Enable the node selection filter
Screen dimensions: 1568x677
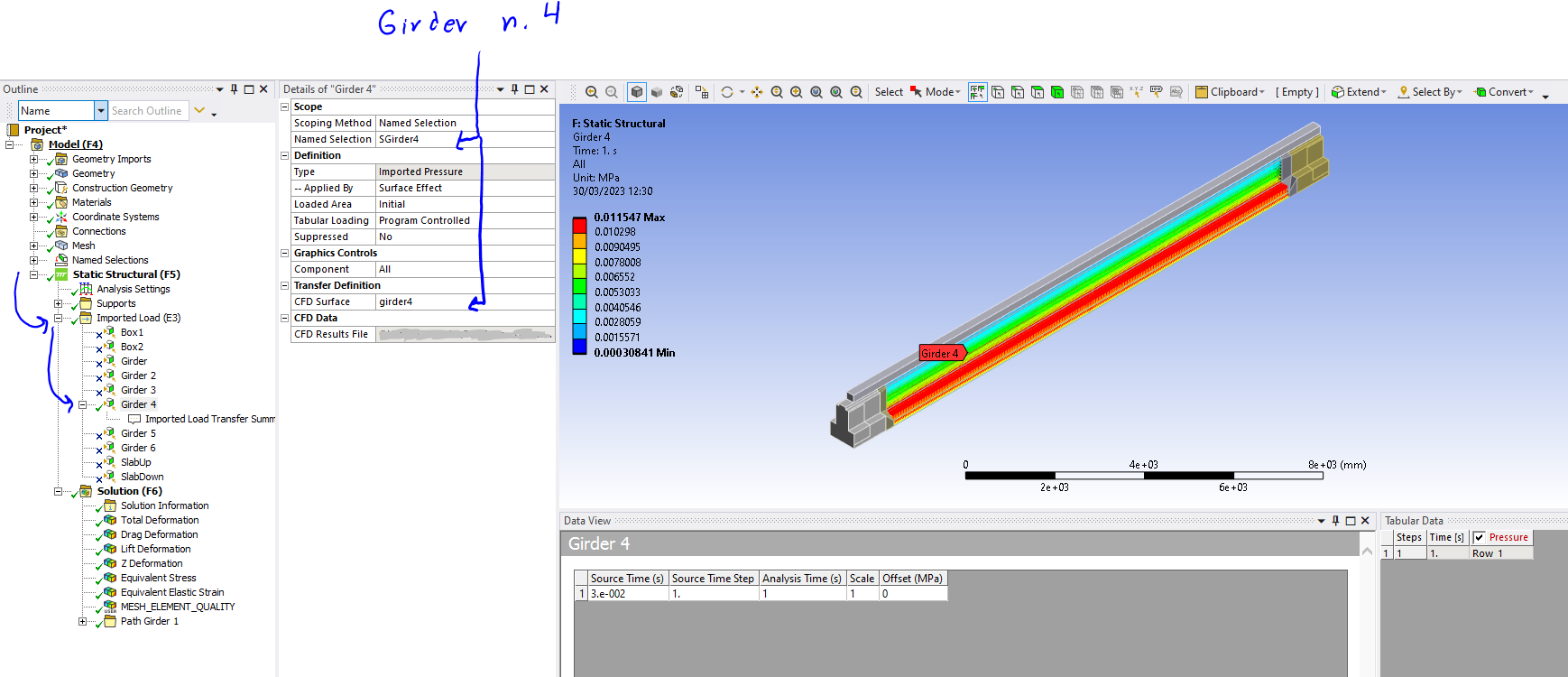(x=1077, y=92)
